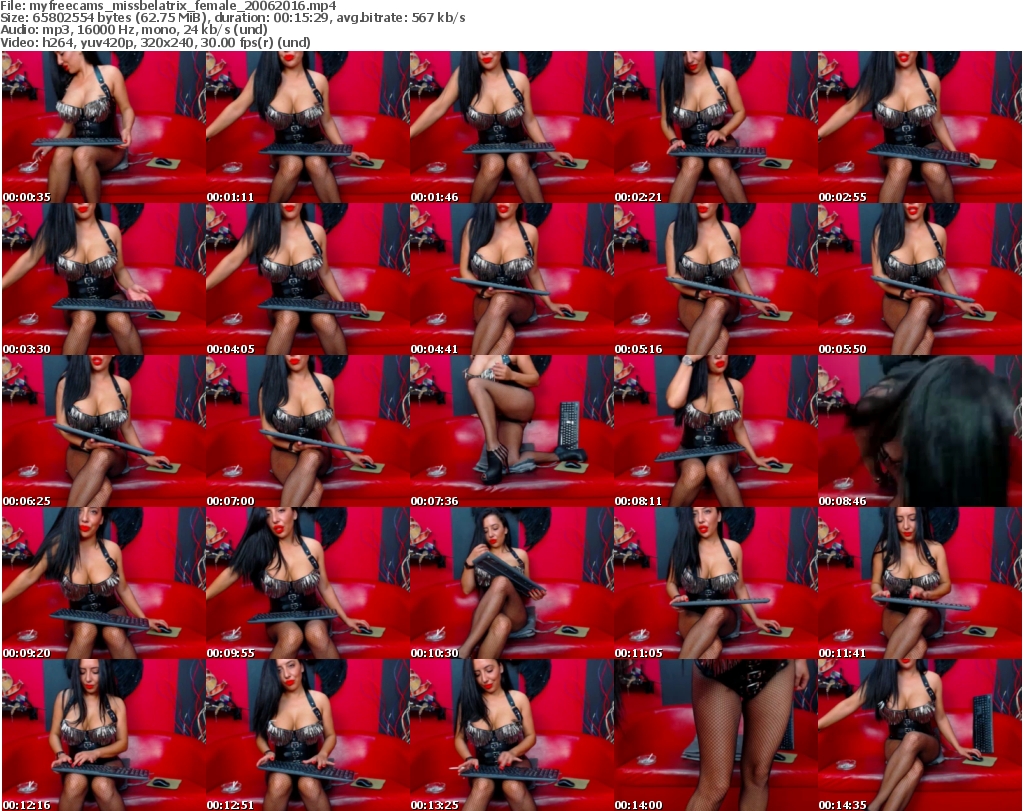Select the thumbnail stamped 00:09:20
1024x811 pixels.
[x=104, y=583]
